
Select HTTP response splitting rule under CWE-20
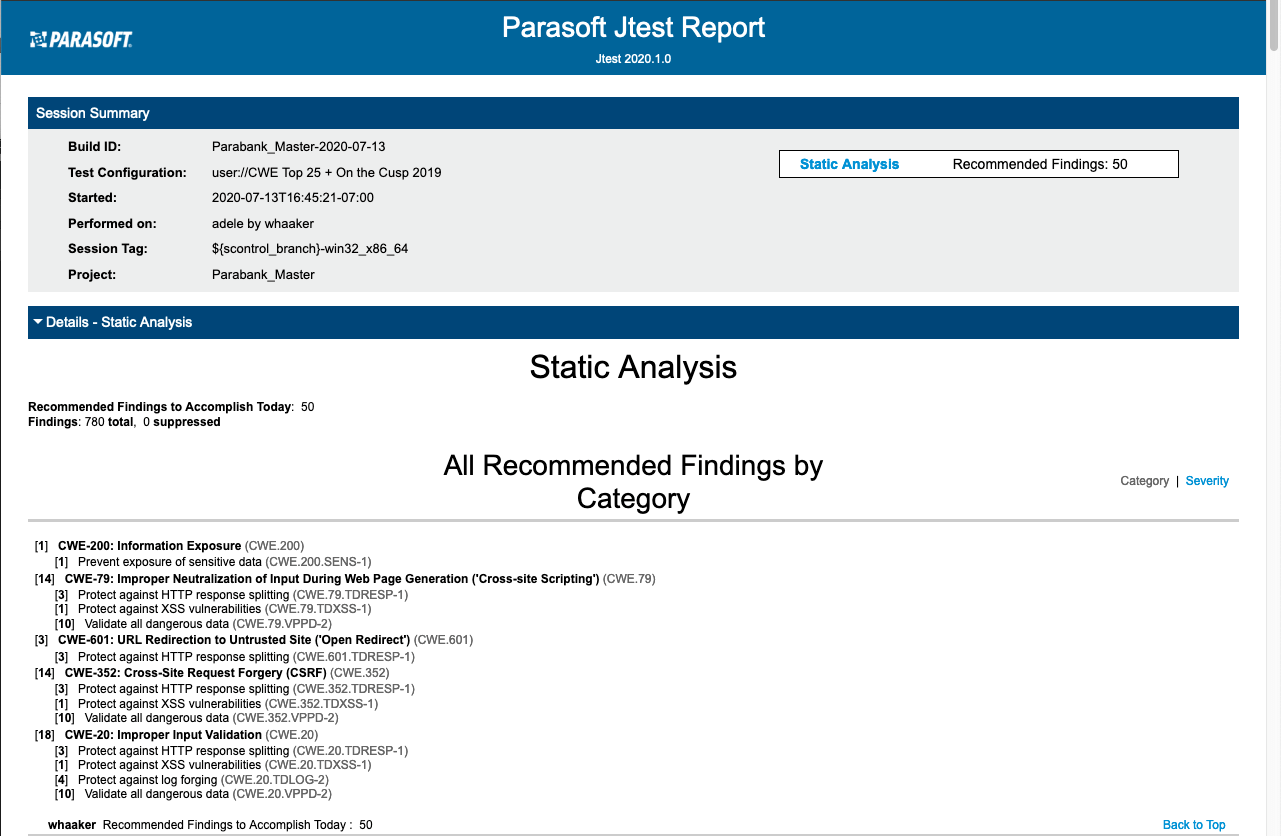point(183,751)
